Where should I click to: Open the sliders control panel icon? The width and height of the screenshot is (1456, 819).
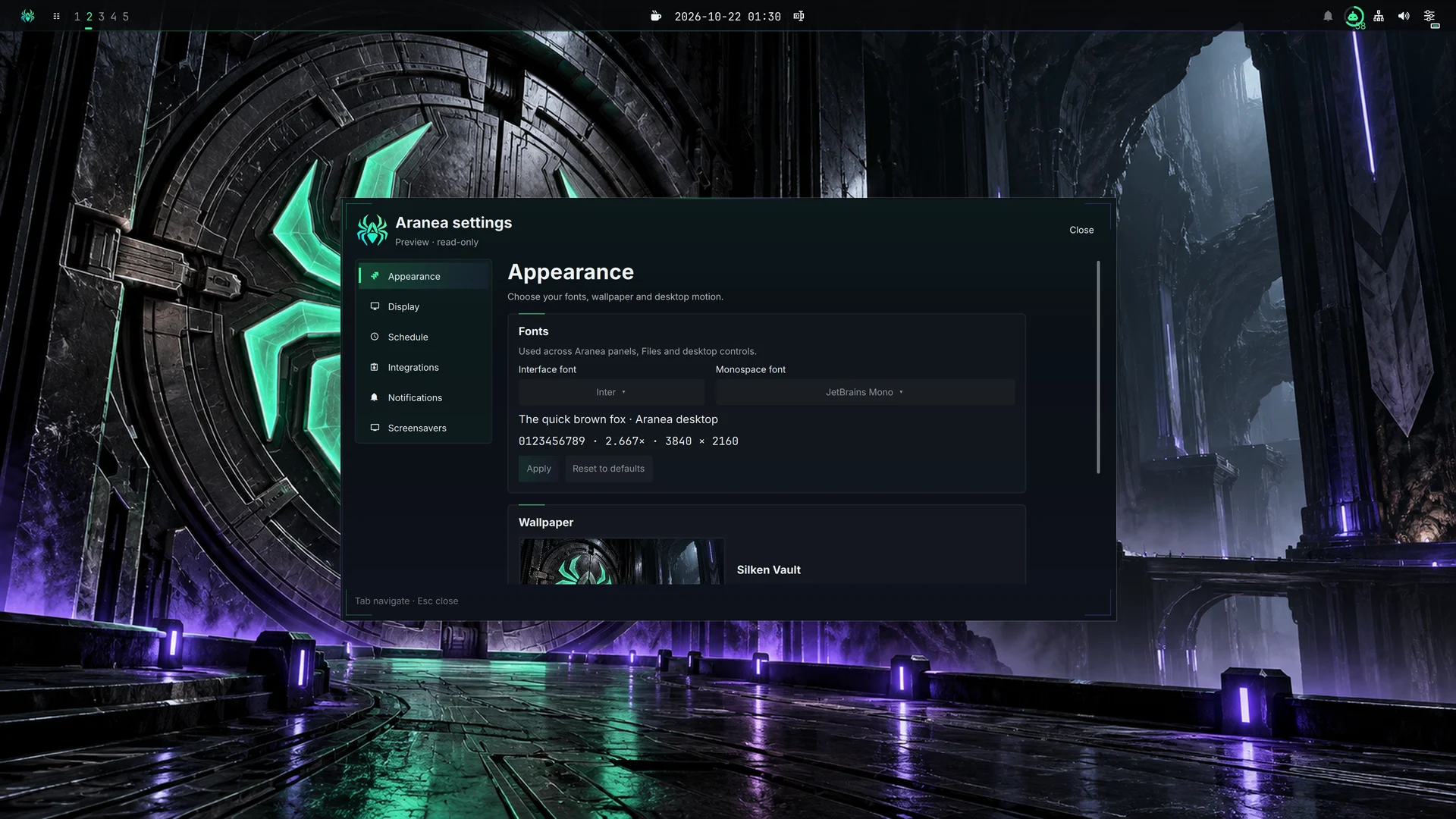(x=1429, y=16)
